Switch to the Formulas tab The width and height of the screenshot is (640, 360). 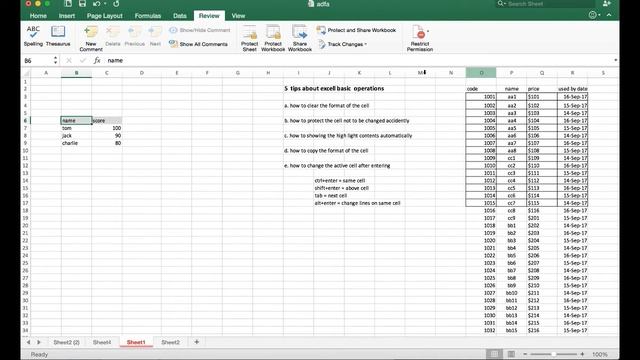(x=148, y=16)
